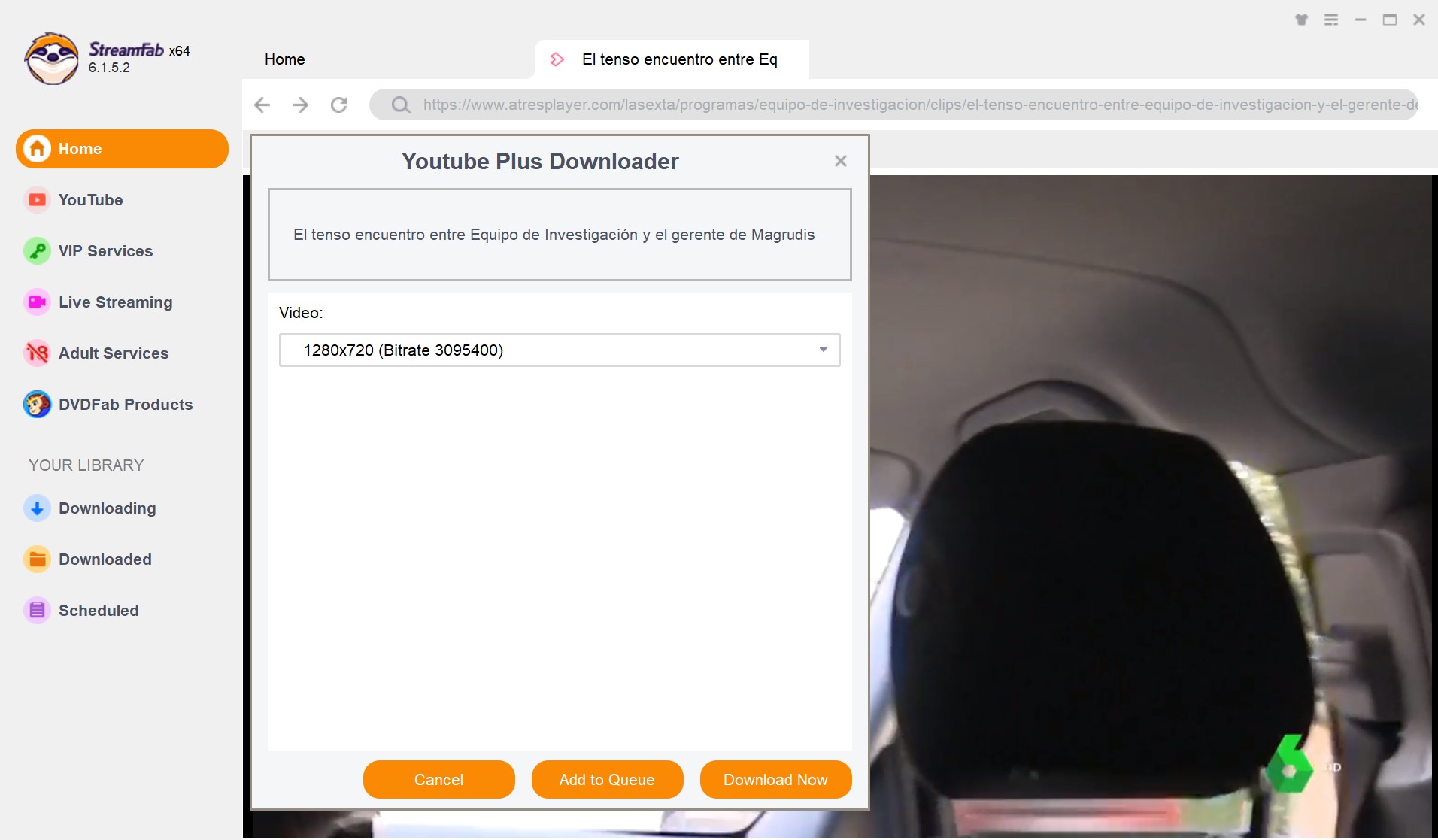Screen dimensions: 1438x840
Task: Open the YouTube section
Action: click(90, 200)
